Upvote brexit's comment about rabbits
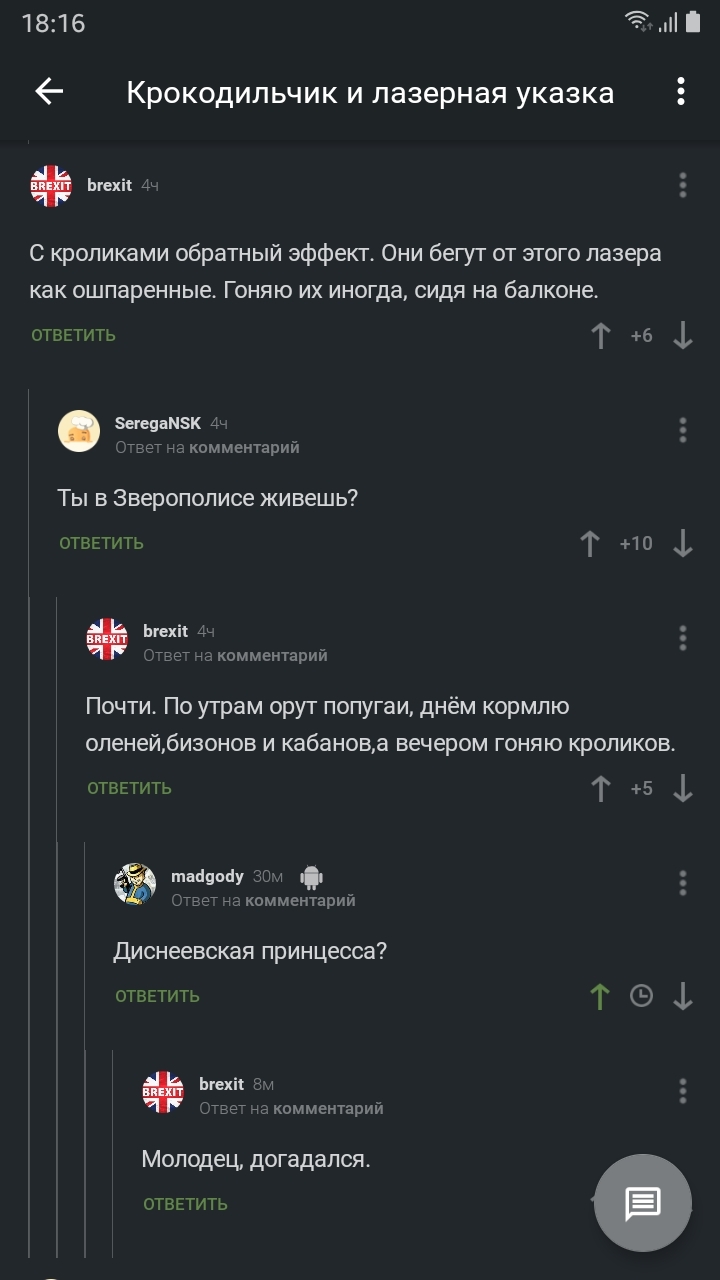 click(x=600, y=336)
